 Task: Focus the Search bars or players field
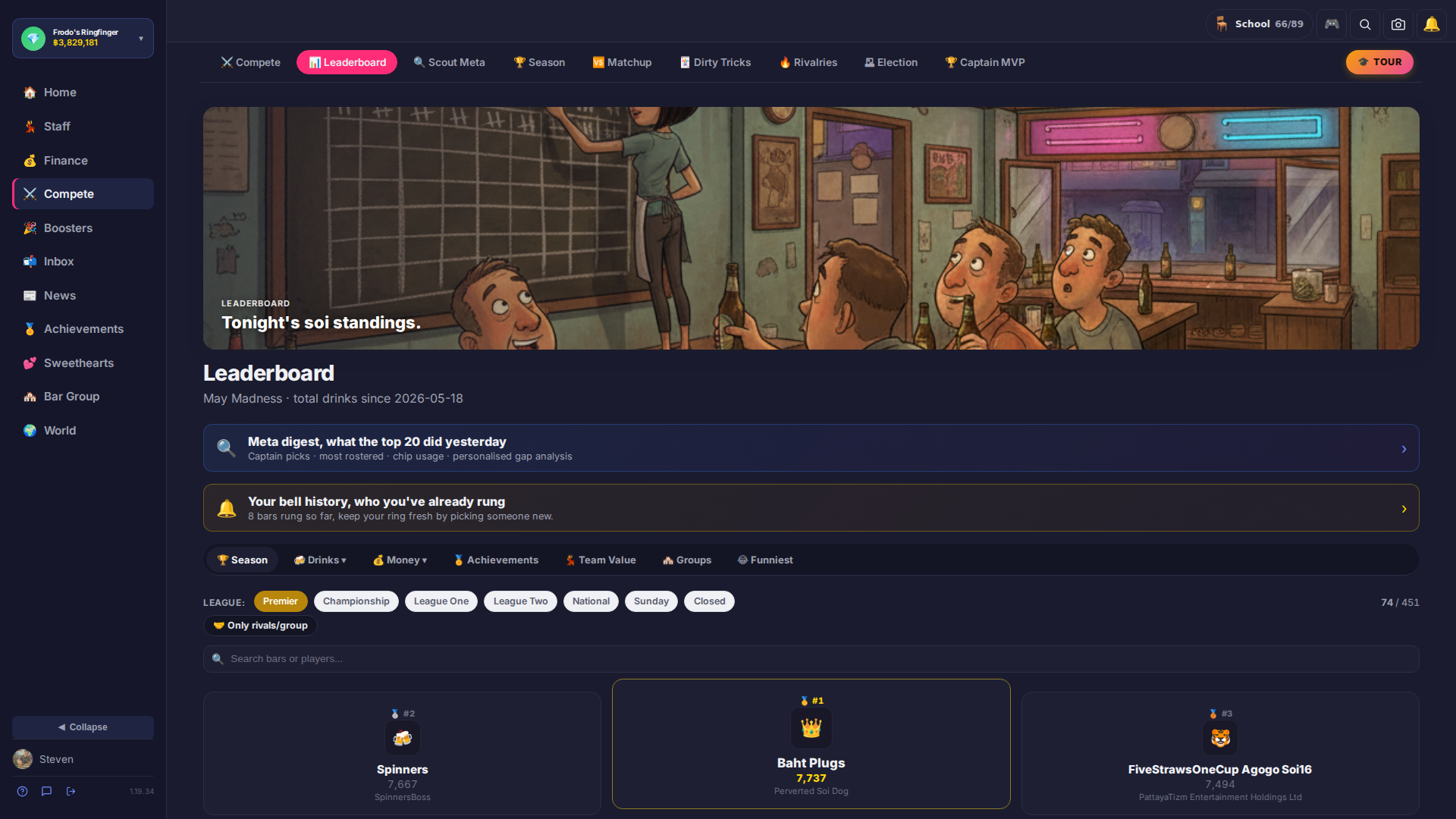coord(811,659)
